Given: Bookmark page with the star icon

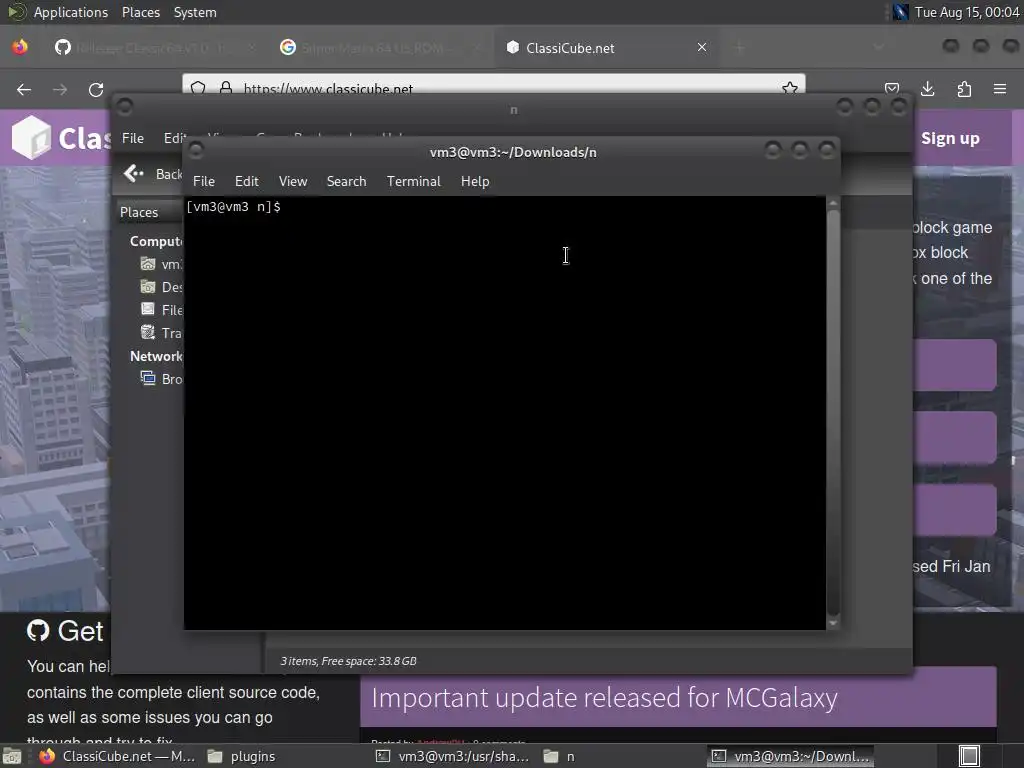Looking at the screenshot, I should [790, 88].
